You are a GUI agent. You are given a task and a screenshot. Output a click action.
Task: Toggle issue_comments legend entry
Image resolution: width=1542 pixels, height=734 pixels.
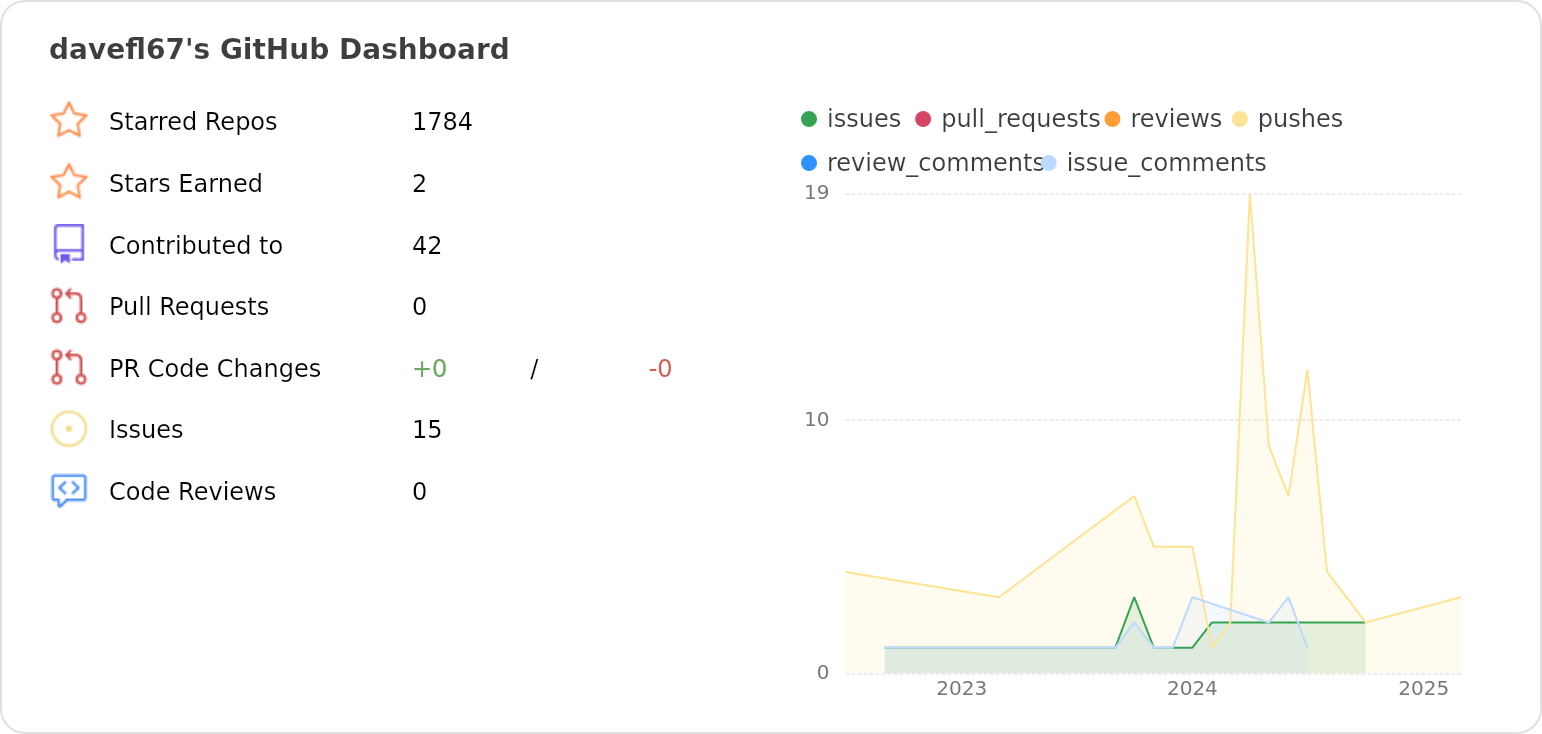[x=1154, y=163]
